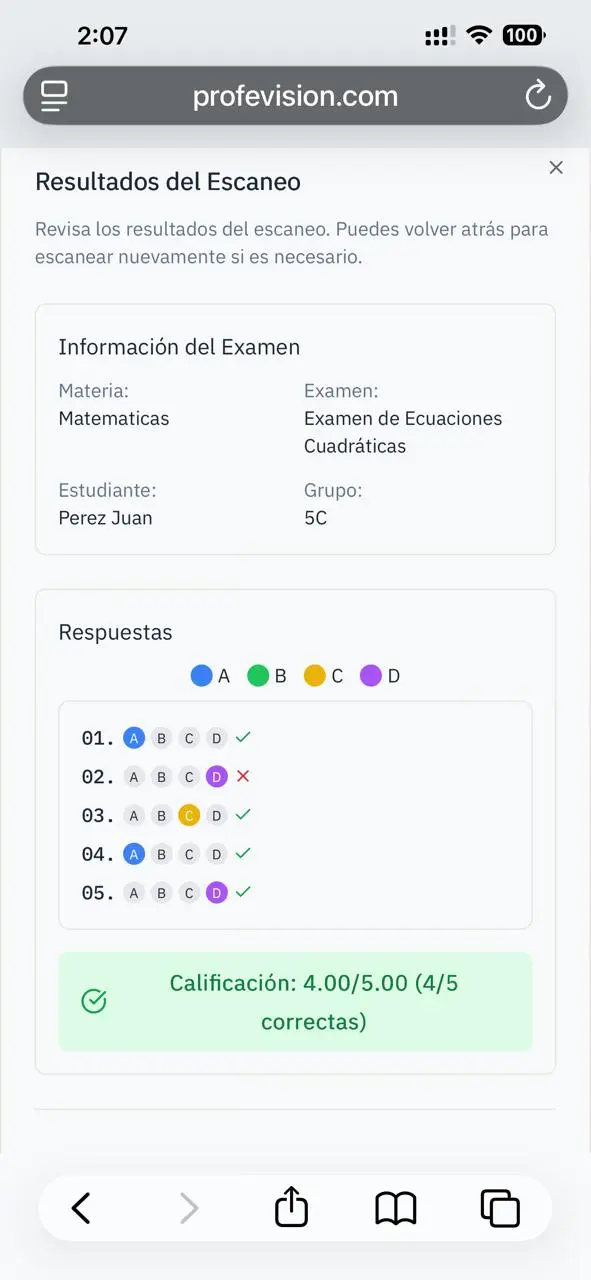The width and height of the screenshot is (591, 1280).
Task: Open the address bar showing profevision.com
Action: [x=295, y=96]
